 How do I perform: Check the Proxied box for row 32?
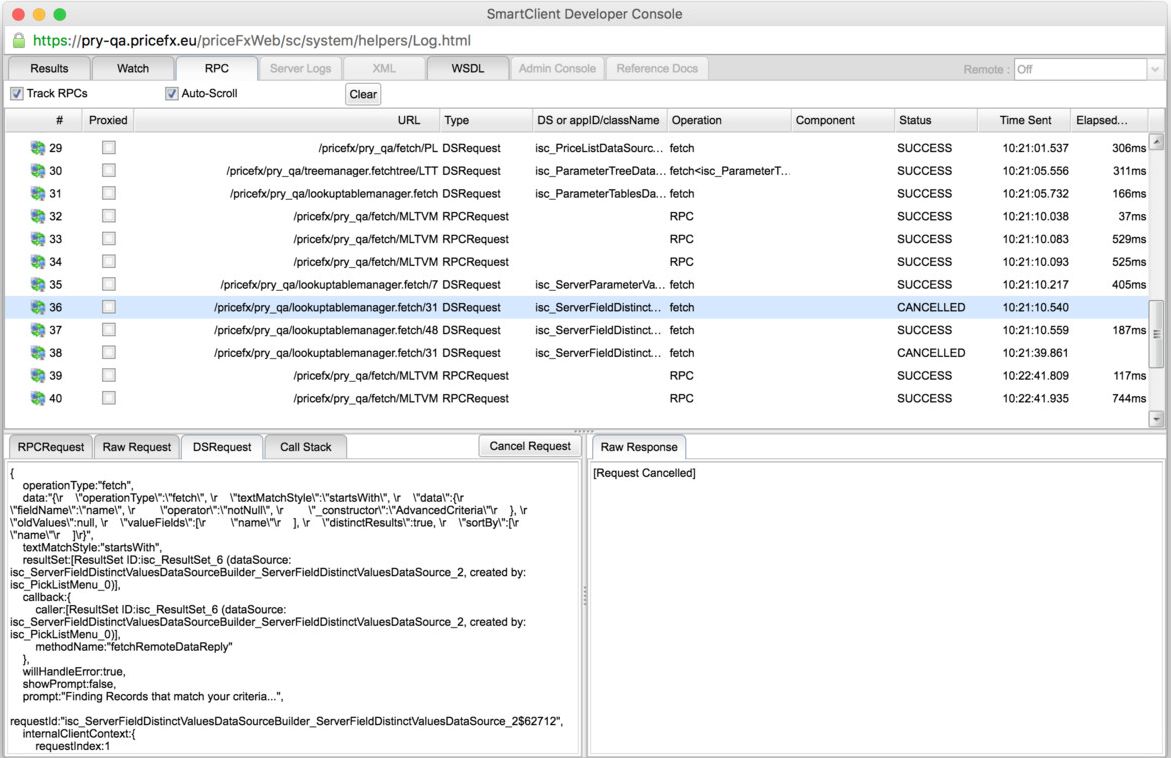109,216
